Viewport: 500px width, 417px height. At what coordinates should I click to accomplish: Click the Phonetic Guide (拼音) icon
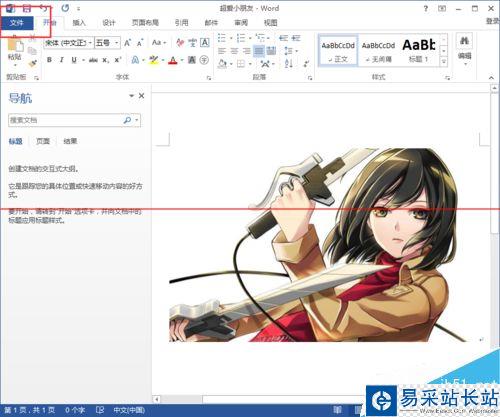coord(192,43)
